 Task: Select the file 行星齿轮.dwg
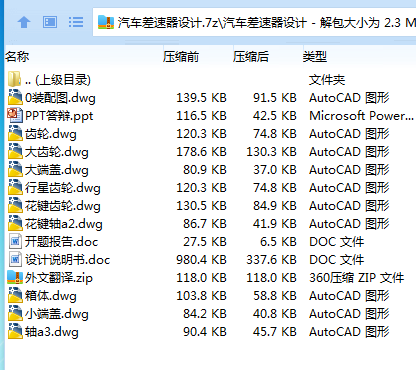[x=63, y=188]
